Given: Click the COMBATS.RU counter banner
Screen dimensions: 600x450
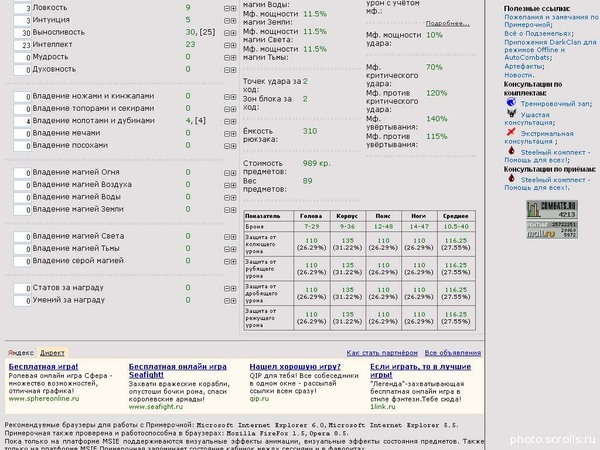Looking at the screenshot, I should 552,209.
